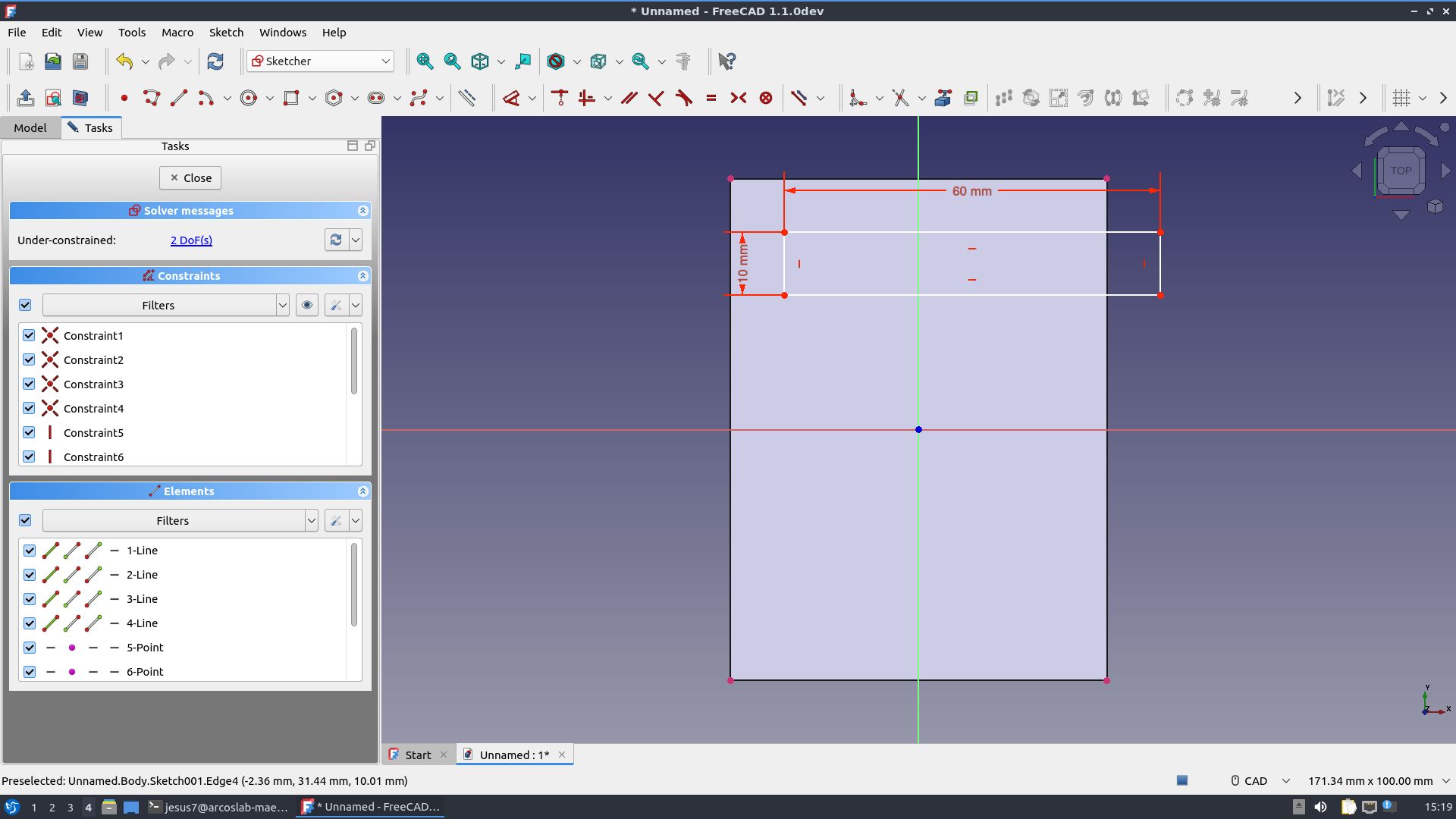The height and width of the screenshot is (819, 1456).
Task: Select the polyline tool
Action: 152,98
